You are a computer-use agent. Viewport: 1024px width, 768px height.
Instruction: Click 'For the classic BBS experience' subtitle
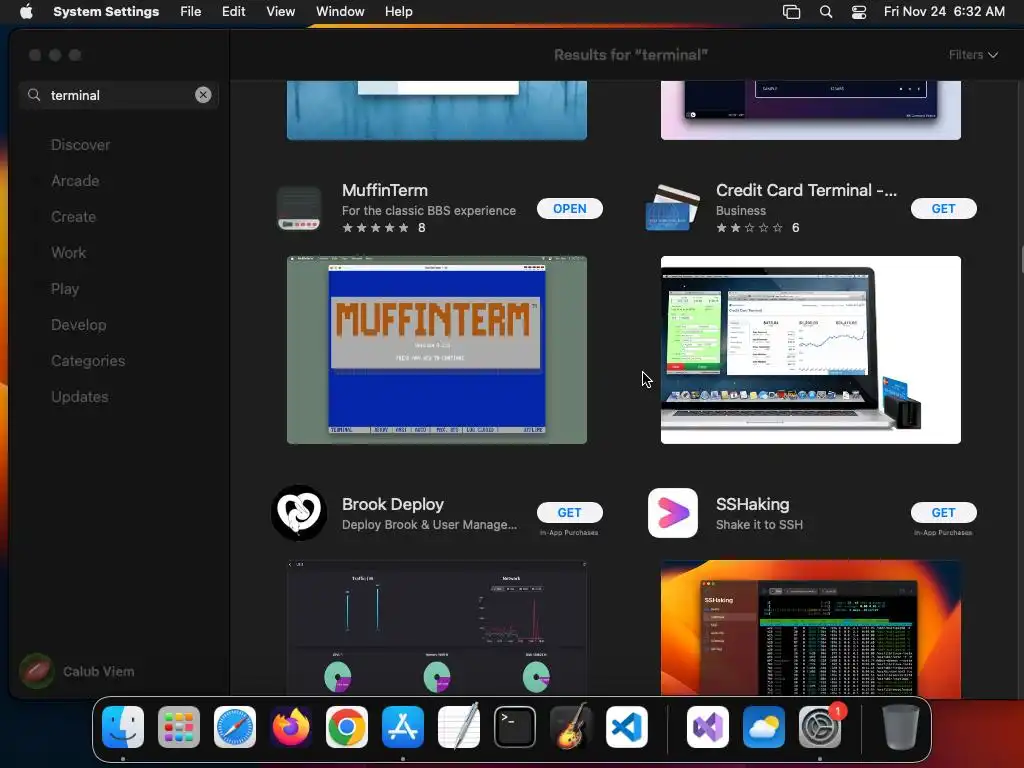click(429, 210)
